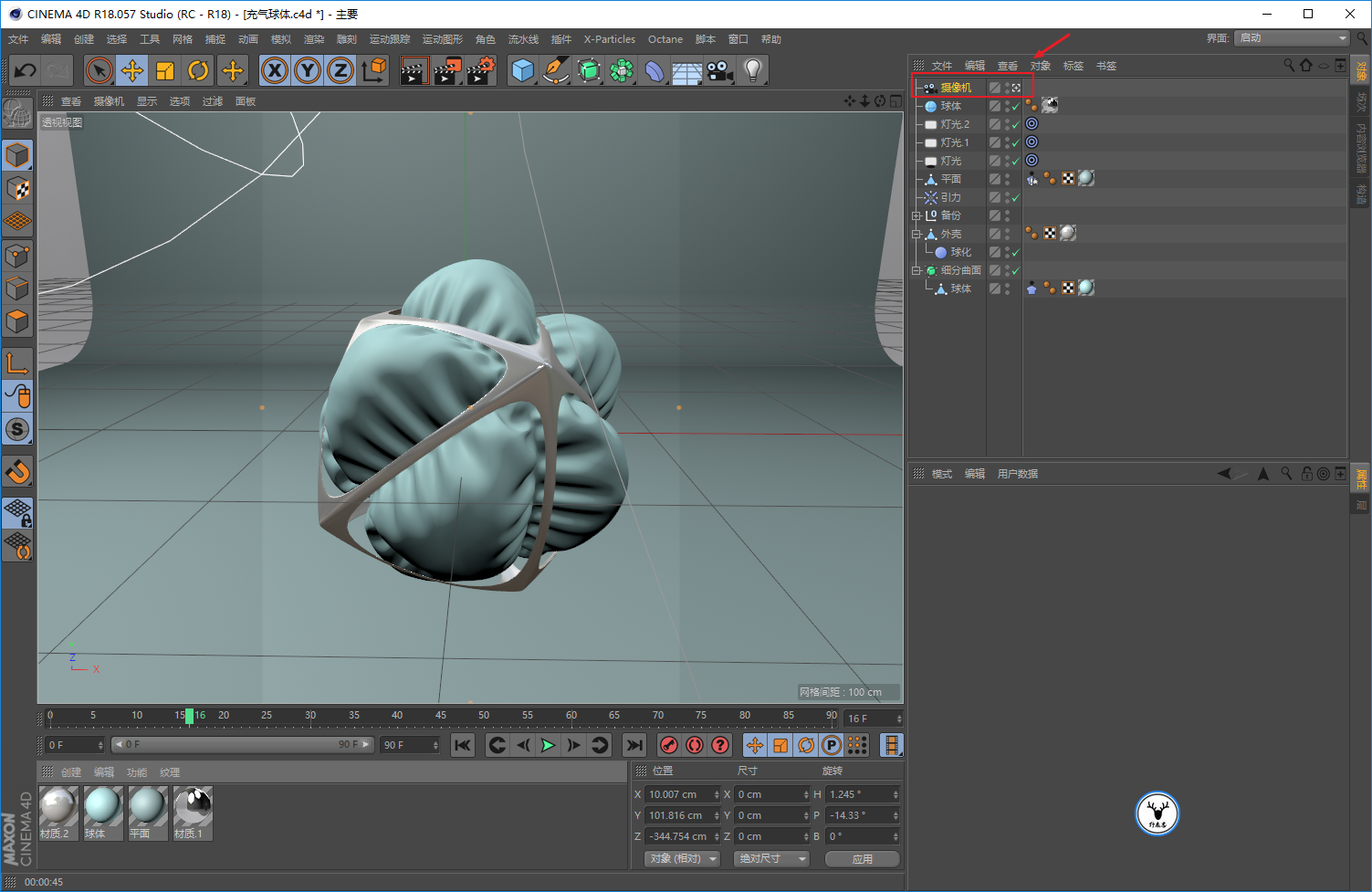Click the X position field 10.007 cm

pos(683,794)
